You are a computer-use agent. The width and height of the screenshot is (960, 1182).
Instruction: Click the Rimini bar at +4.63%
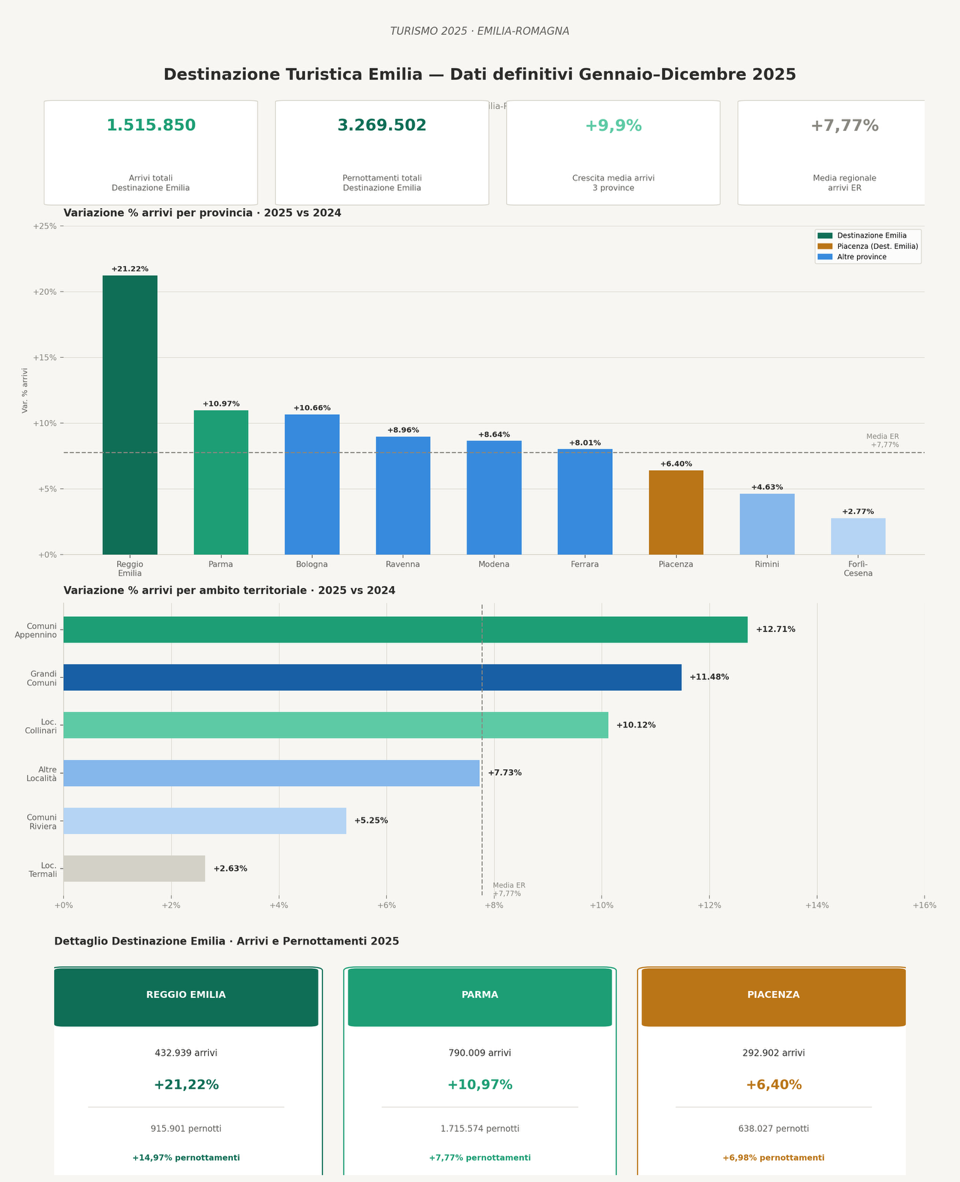tap(767, 524)
